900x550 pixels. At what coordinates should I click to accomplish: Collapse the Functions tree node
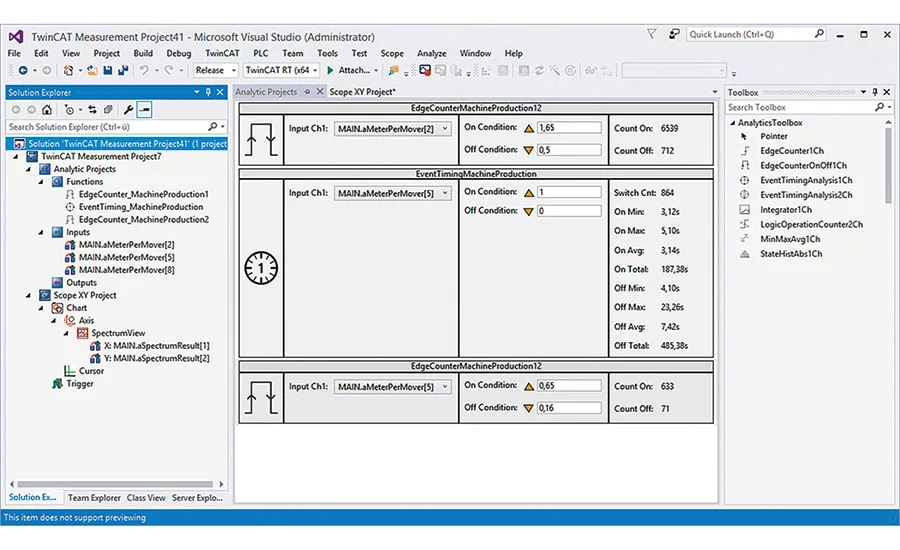pos(41,182)
